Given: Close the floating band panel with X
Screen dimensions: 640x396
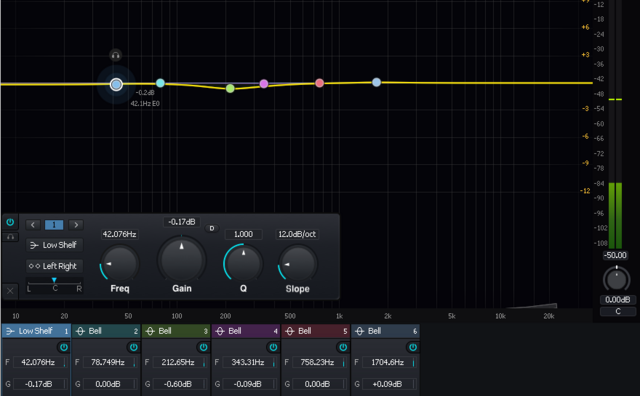Looking at the screenshot, I should tap(10, 291).
